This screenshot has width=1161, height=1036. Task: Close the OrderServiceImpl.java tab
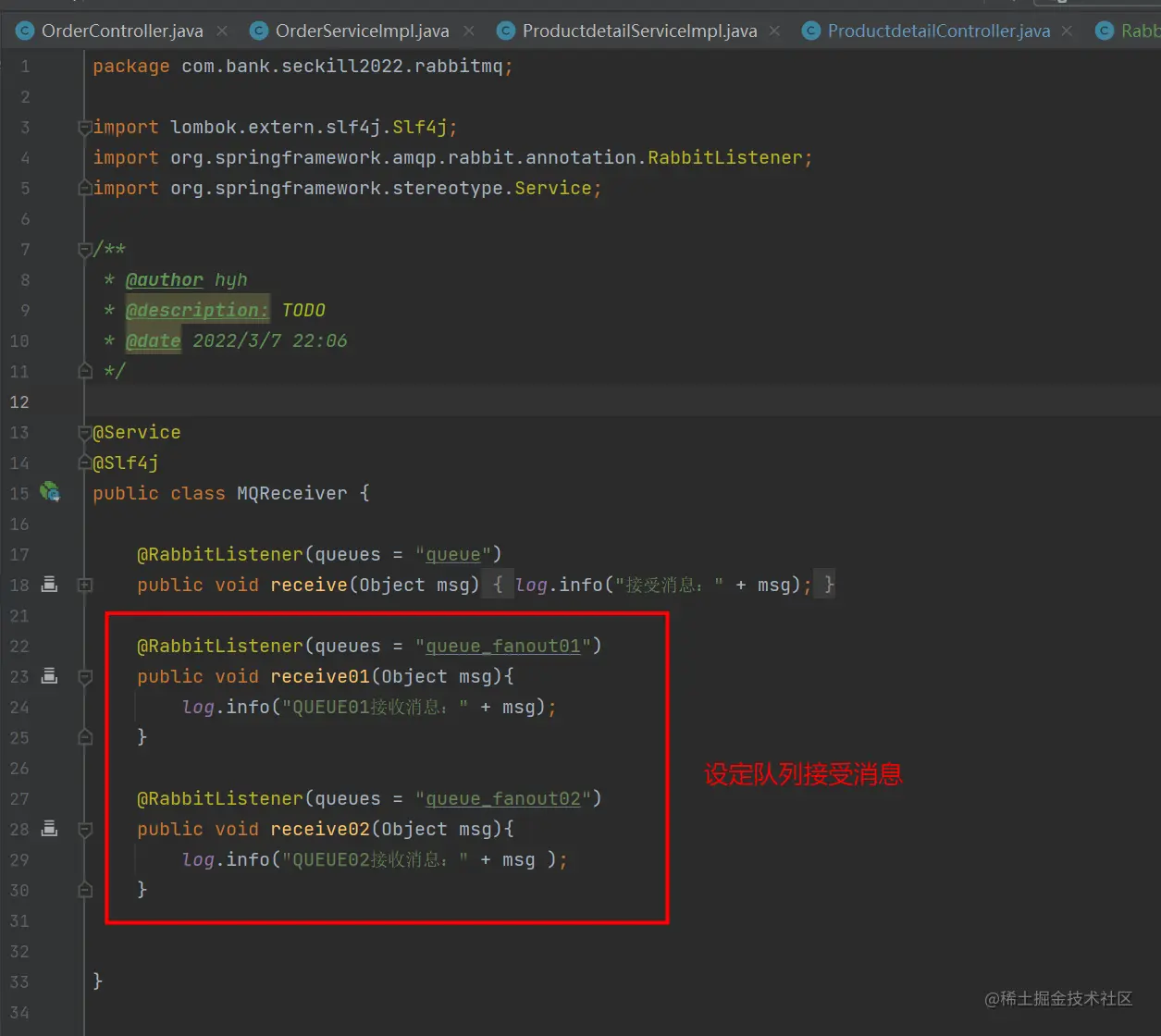[469, 31]
